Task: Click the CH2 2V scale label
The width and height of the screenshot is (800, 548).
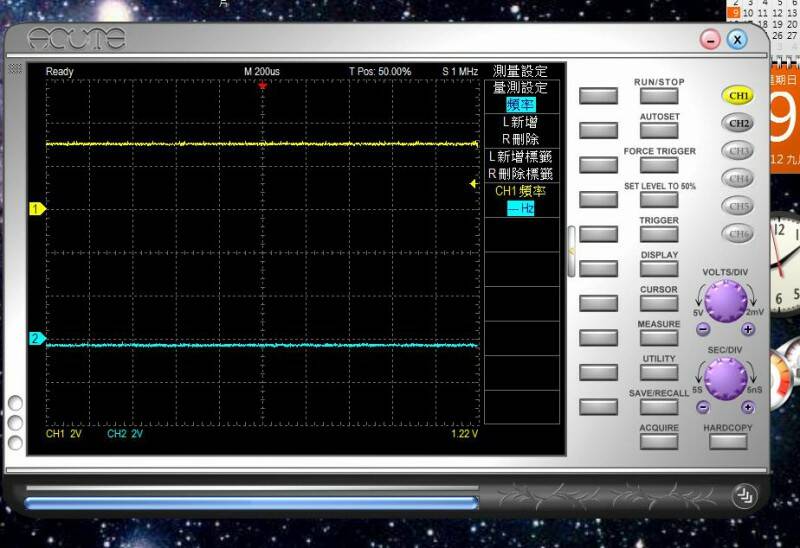Action: pyautogui.click(x=125, y=434)
